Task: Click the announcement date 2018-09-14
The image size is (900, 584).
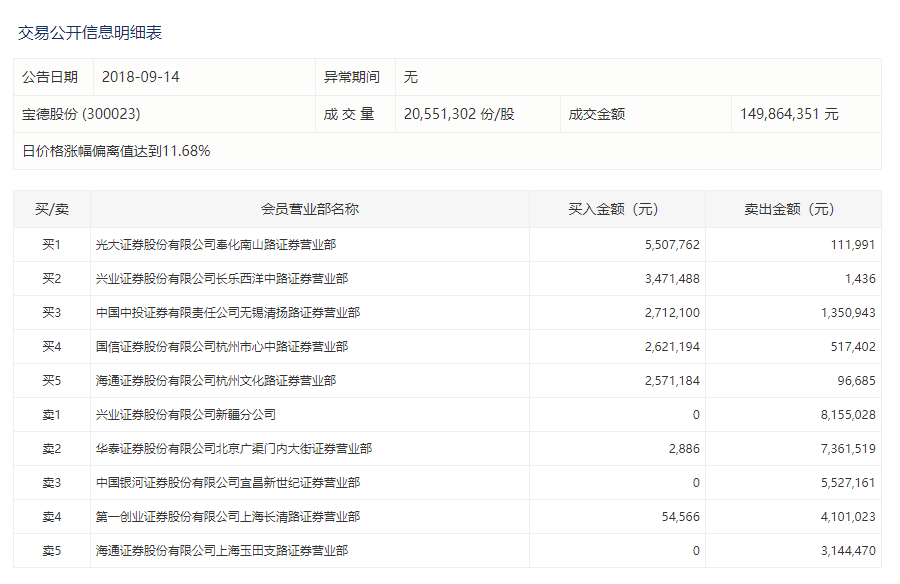Action: [x=141, y=77]
